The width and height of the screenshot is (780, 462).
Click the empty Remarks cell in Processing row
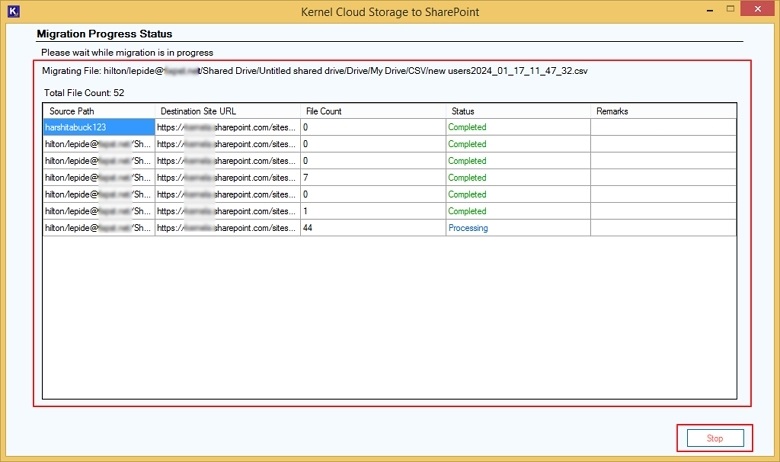663,228
